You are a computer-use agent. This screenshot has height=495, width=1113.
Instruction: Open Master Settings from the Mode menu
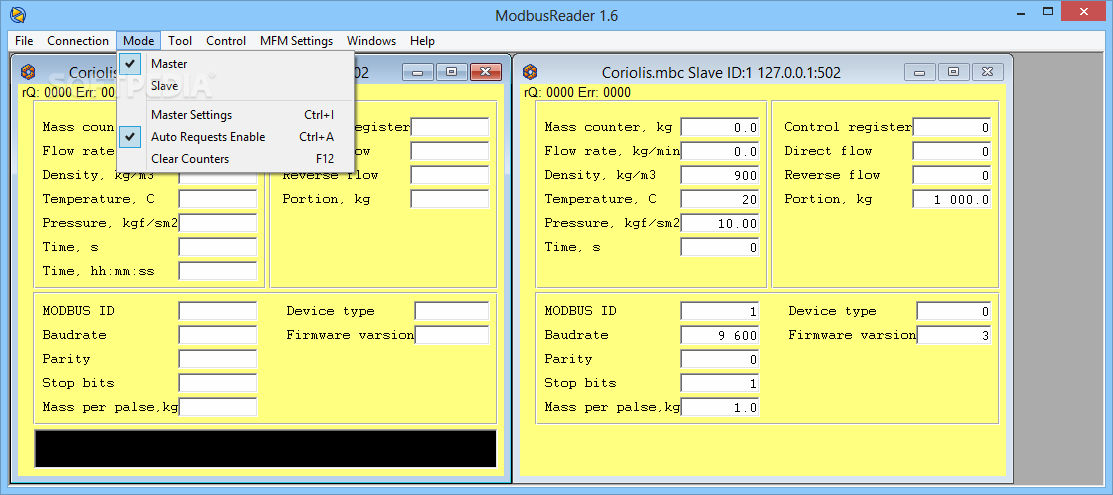(x=235, y=115)
